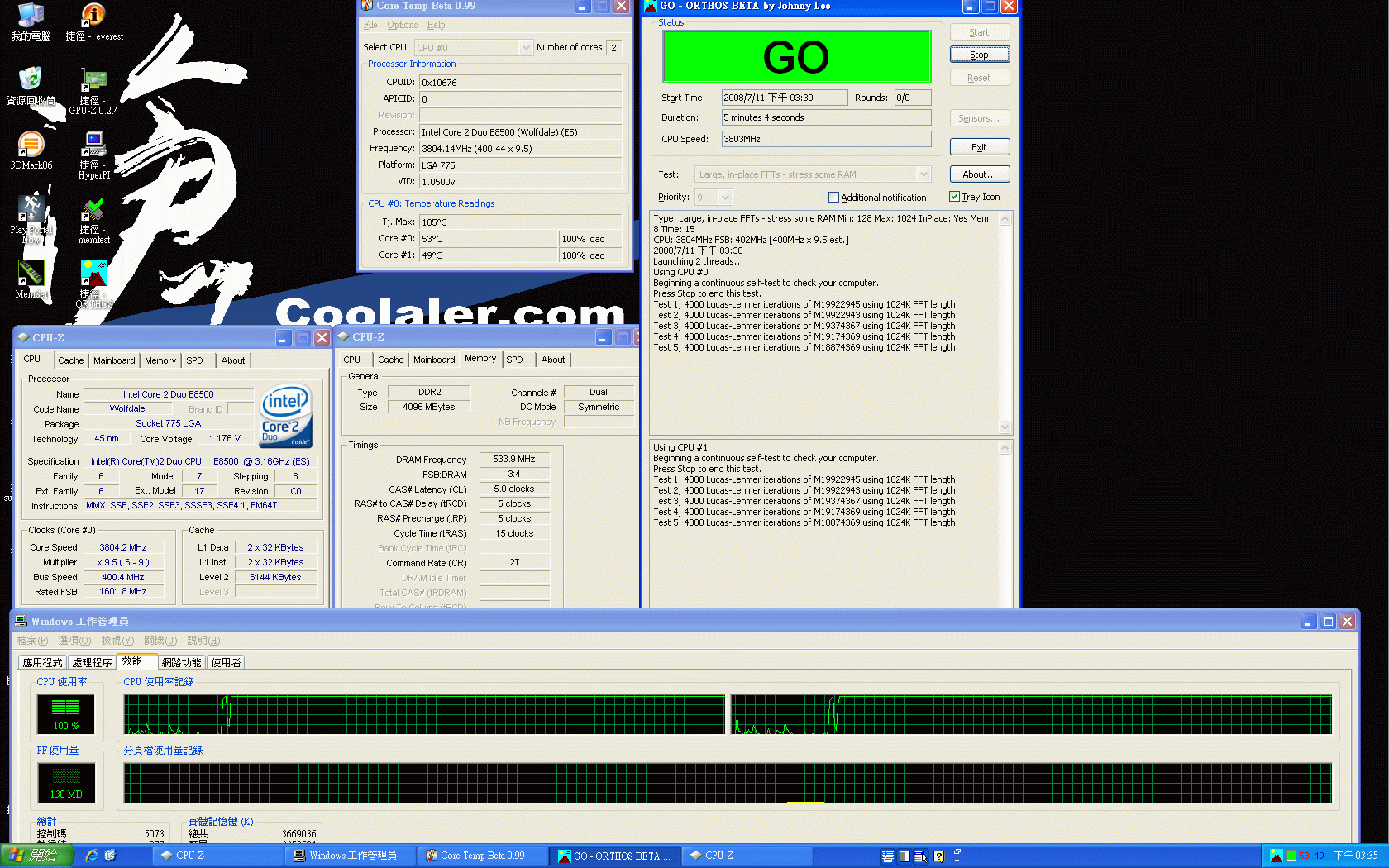Click the PF usage meter showing 138 MB
The height and width of the screenshot is (868, 1389).
tap(65, 782)
